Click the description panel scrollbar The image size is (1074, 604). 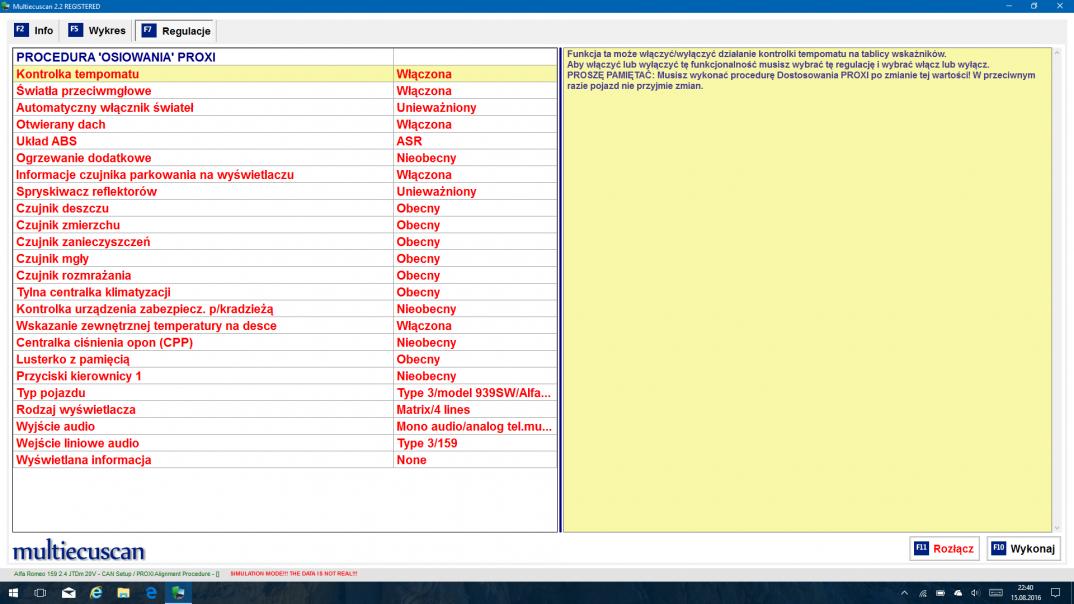coord(1056,290)
